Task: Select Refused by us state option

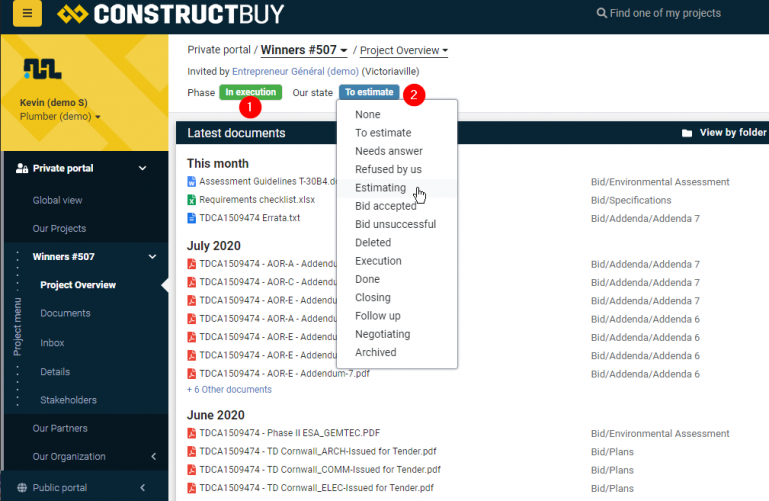Action: (397, 169)
